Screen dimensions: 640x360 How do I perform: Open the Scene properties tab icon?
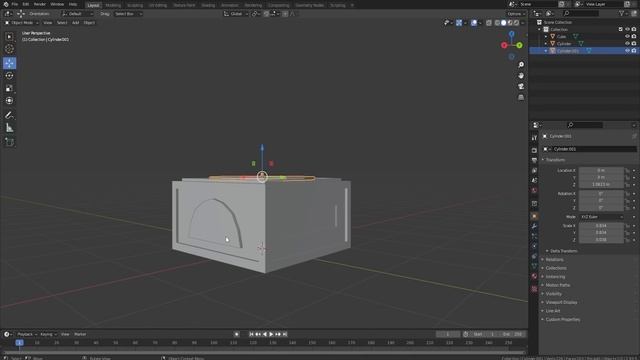(x=534, y=180)
